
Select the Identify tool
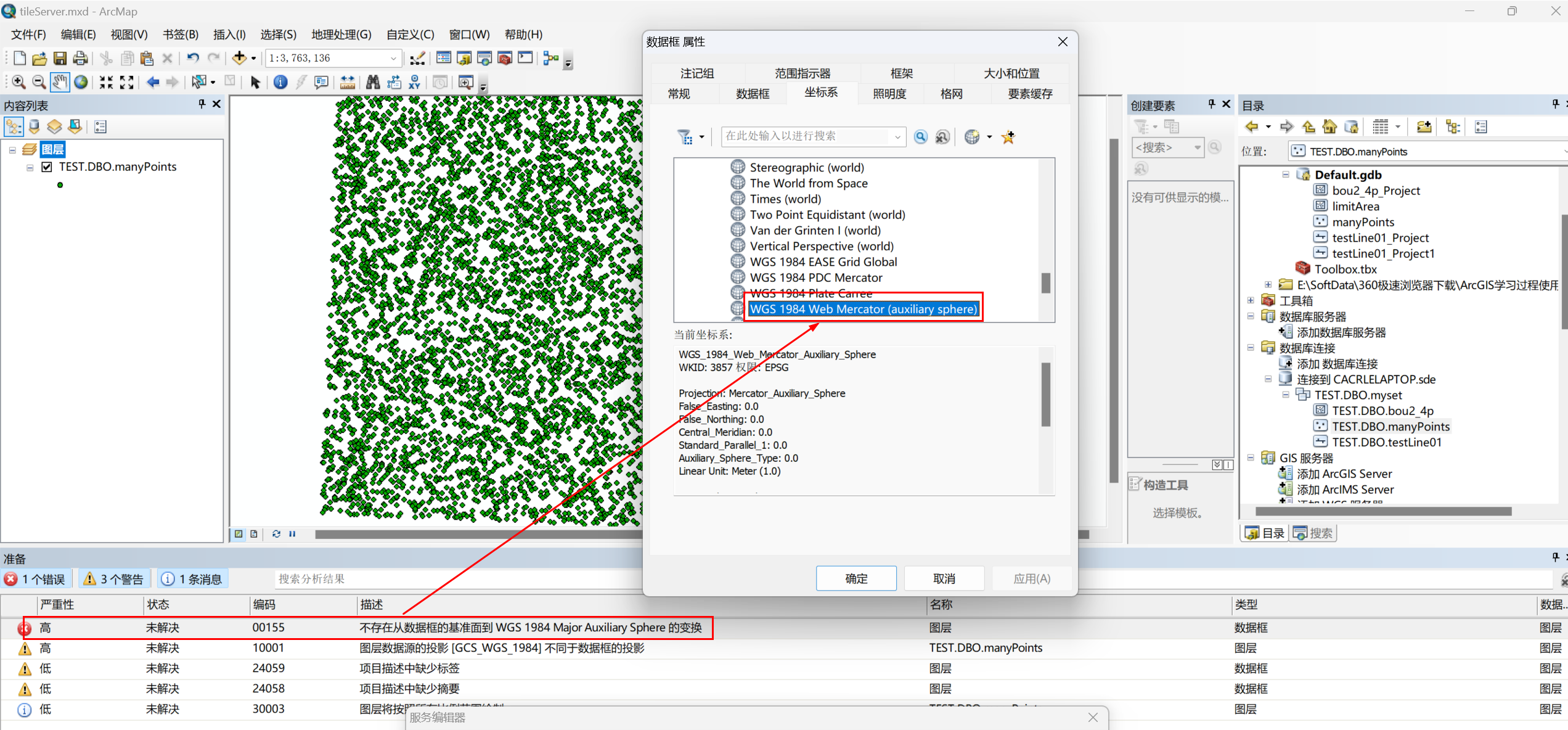[x=280, y=81]
